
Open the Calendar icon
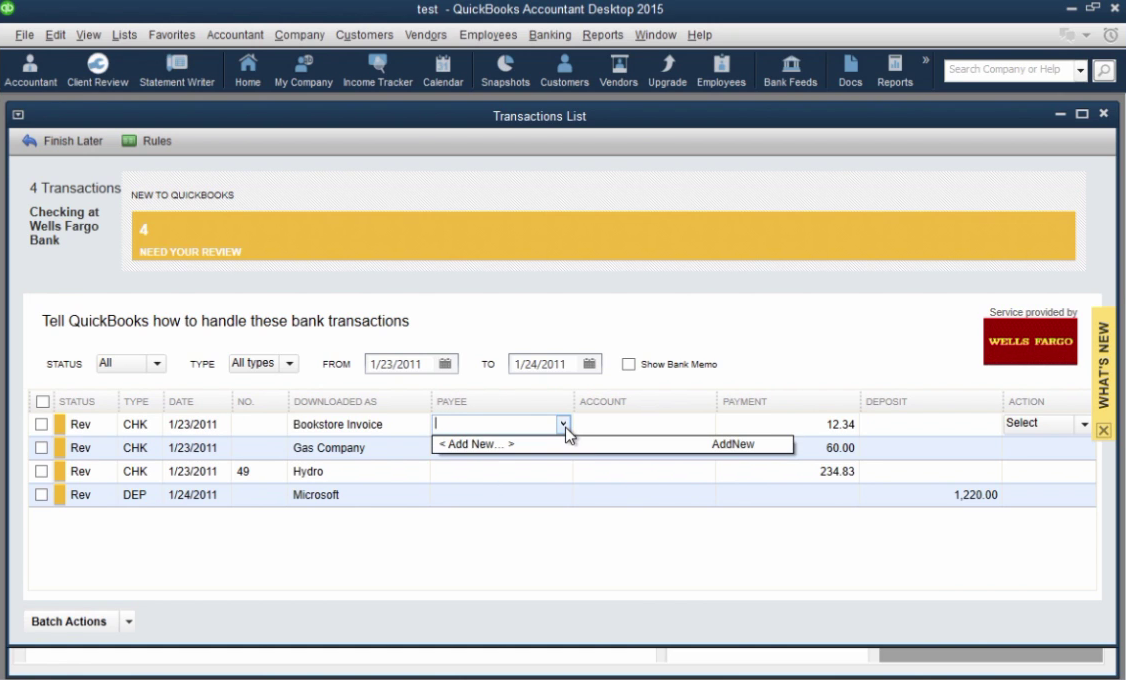pos(443,71)
